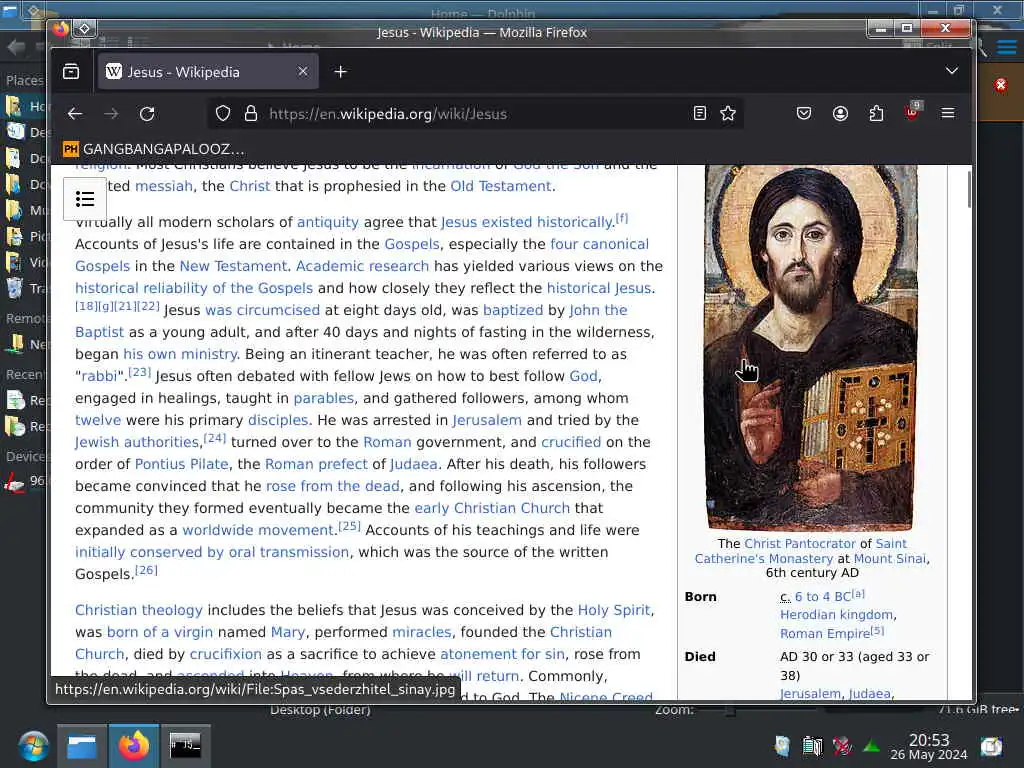
Task: Toggle reader view icon in address bar
Action: coord(699,114)
